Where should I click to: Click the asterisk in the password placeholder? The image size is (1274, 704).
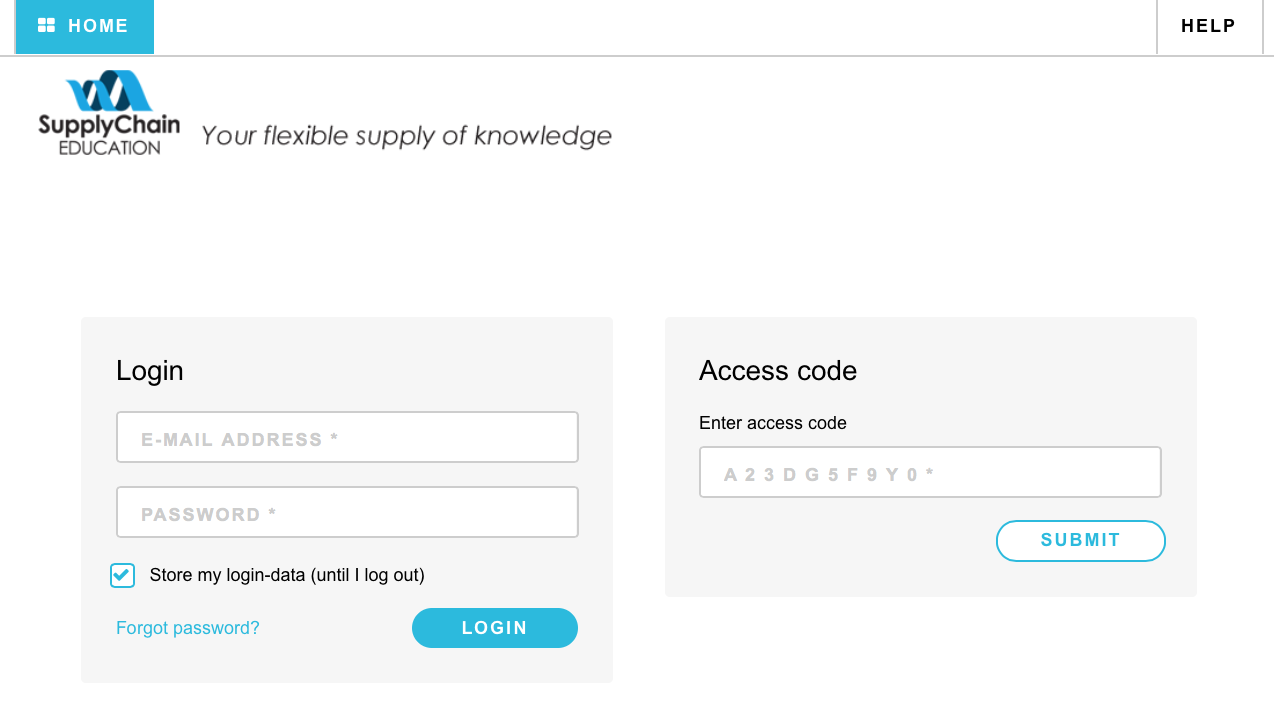[272, 513]
